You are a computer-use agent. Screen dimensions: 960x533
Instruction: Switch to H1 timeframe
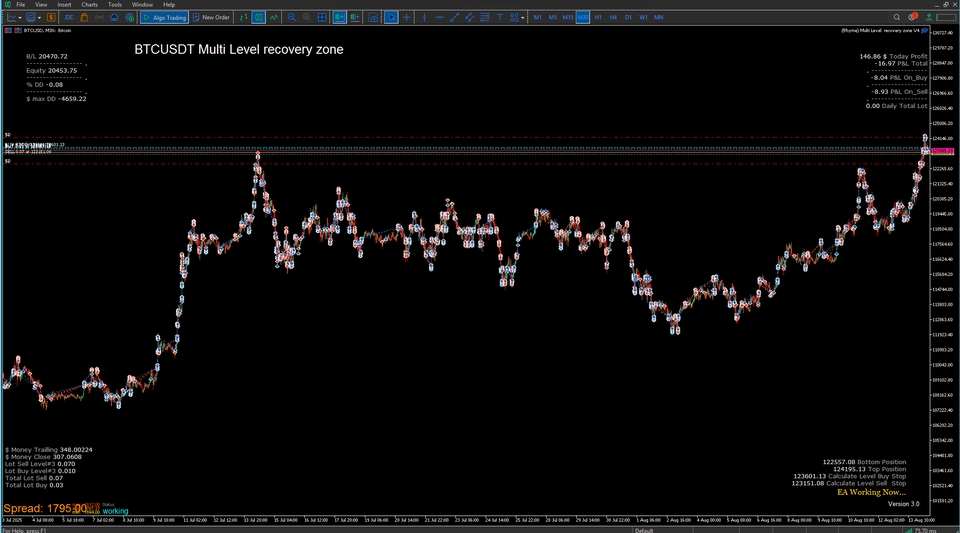point(598,17)
